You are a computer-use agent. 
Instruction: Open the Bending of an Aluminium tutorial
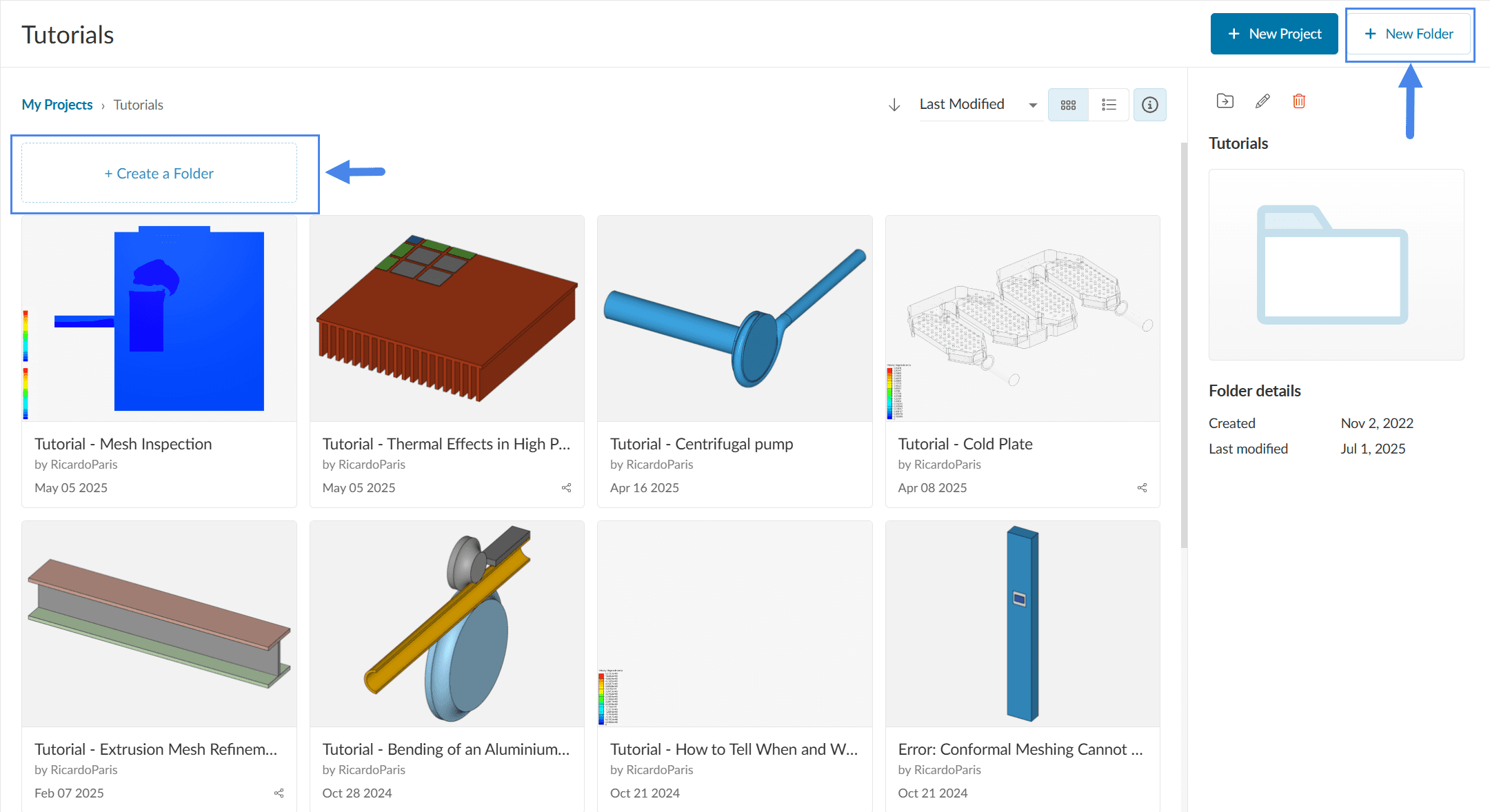point(447,624)
